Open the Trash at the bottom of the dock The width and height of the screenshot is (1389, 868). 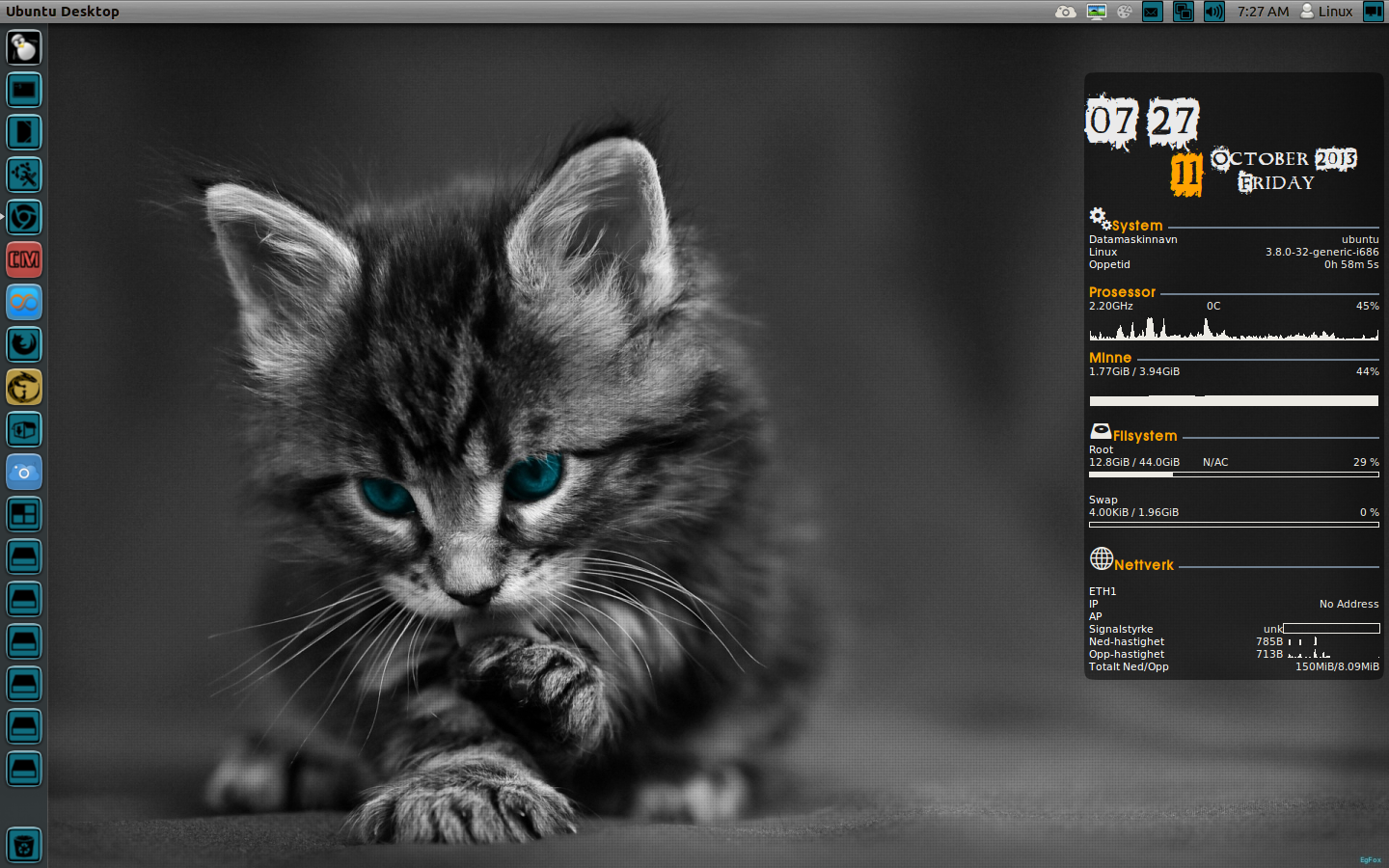pyautogui.click(x=24, y=846)
